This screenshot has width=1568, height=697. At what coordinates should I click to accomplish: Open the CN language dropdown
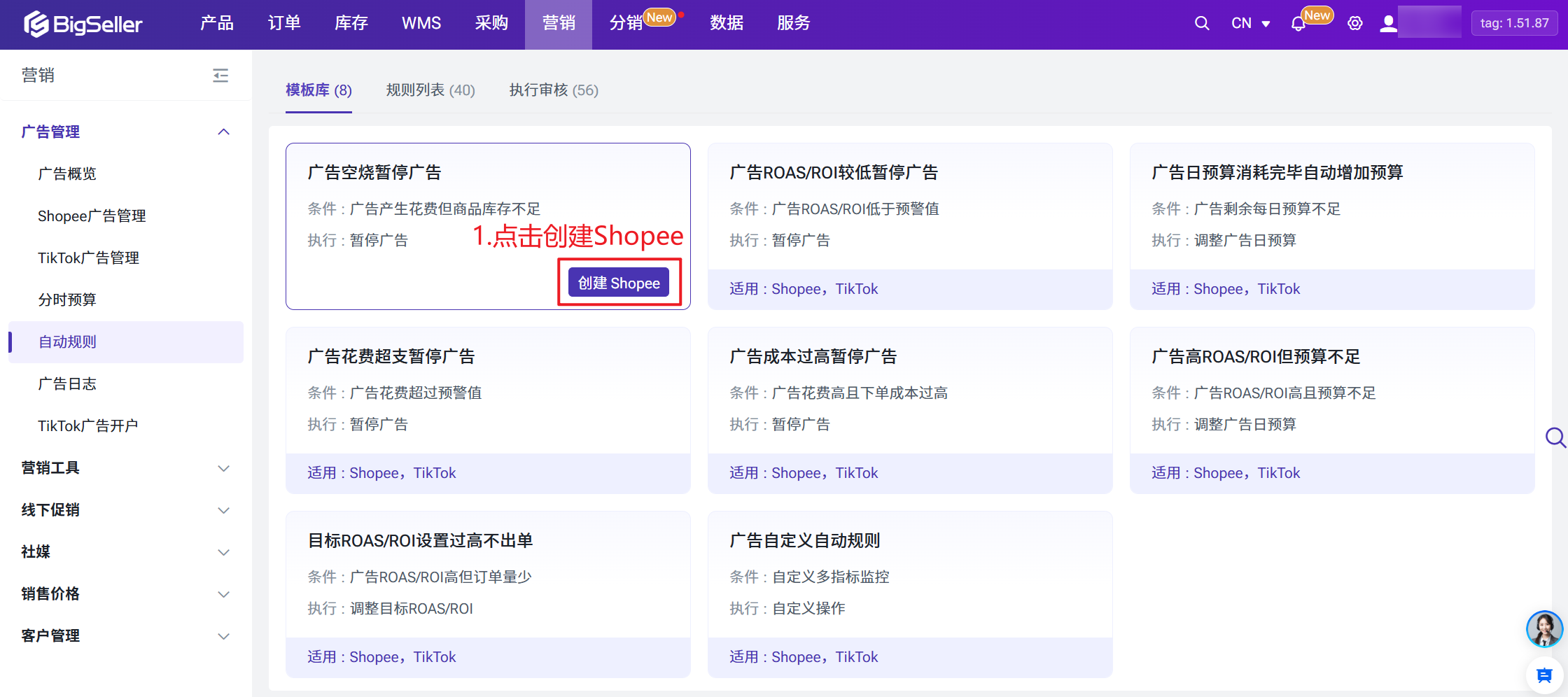(1250, 23)
